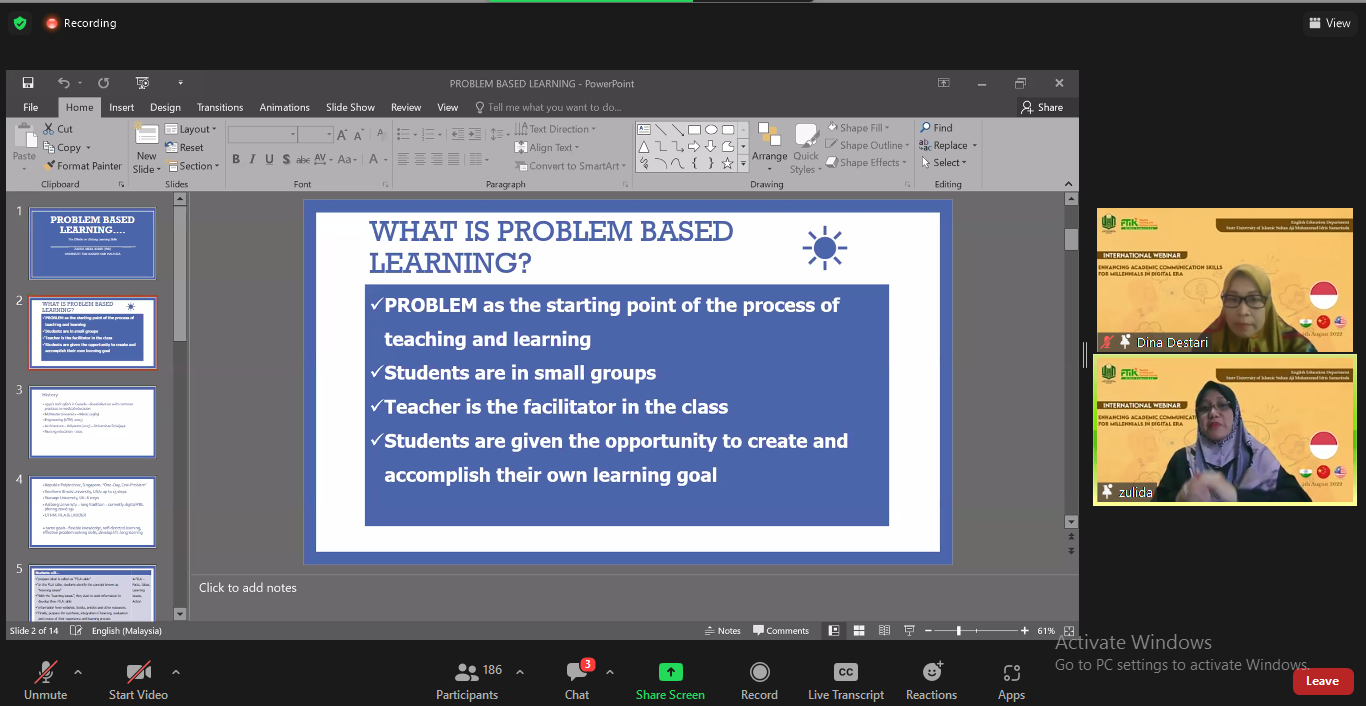Open the Animations tab
This screenshot has width=1366, height=706.
[285, 107]
